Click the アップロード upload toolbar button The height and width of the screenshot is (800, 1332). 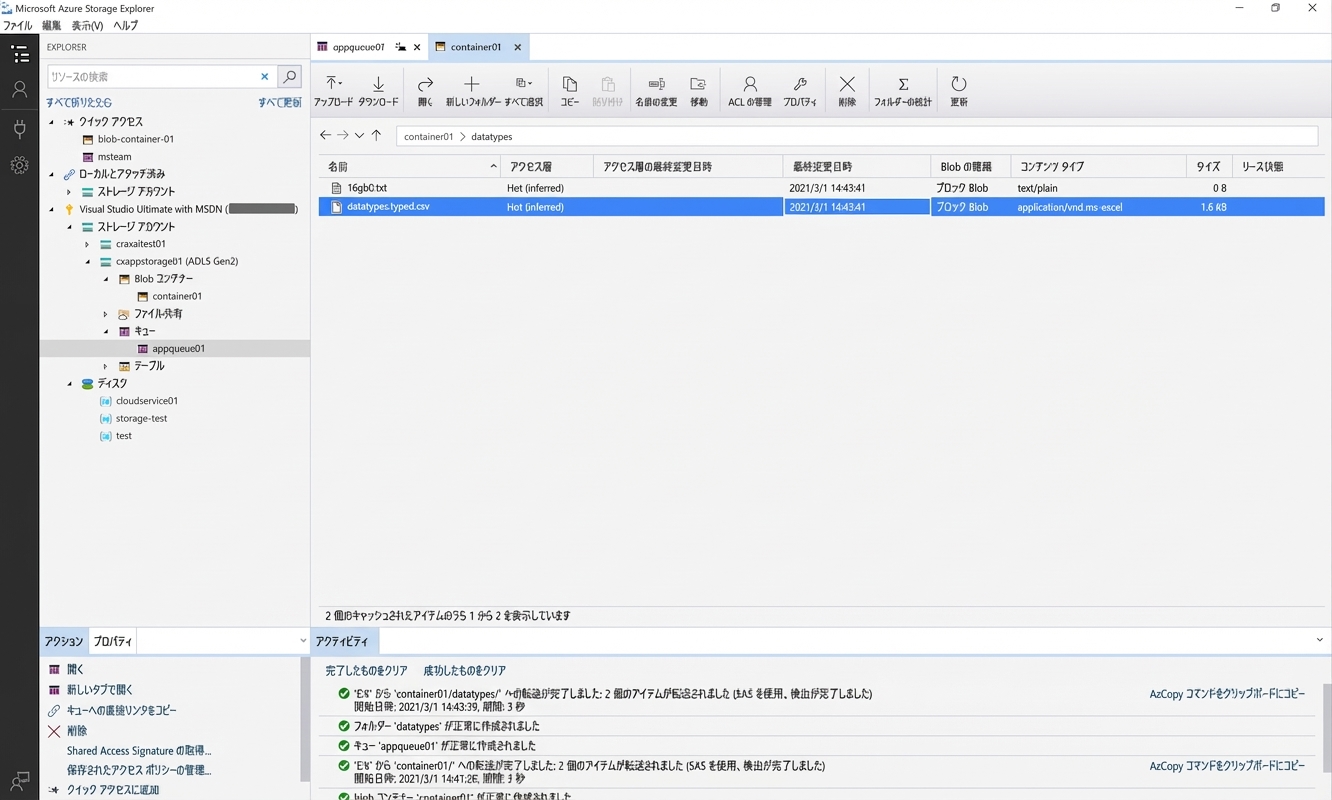pos(333,91)
